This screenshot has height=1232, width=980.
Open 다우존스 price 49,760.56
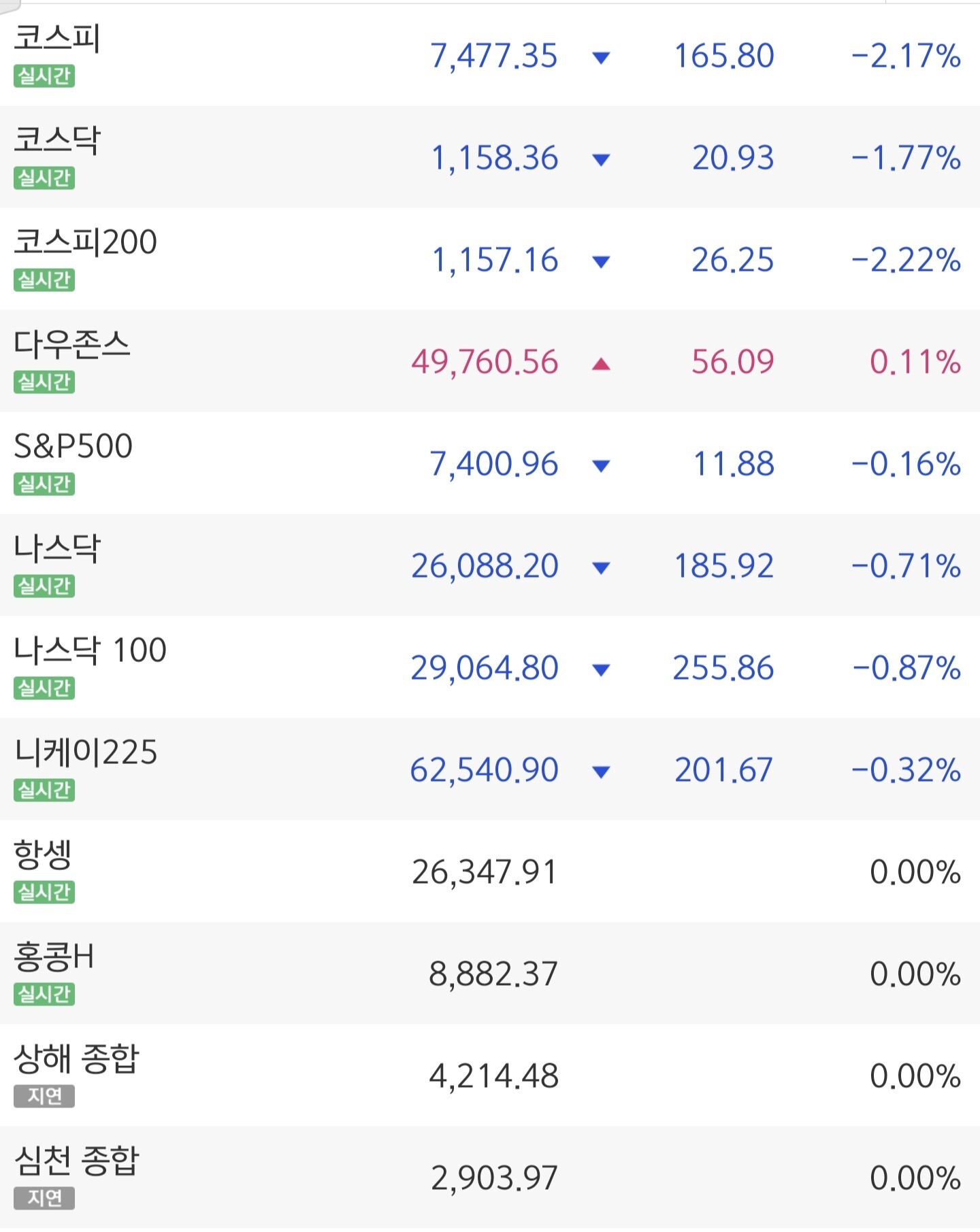click(x=485, y=362)
